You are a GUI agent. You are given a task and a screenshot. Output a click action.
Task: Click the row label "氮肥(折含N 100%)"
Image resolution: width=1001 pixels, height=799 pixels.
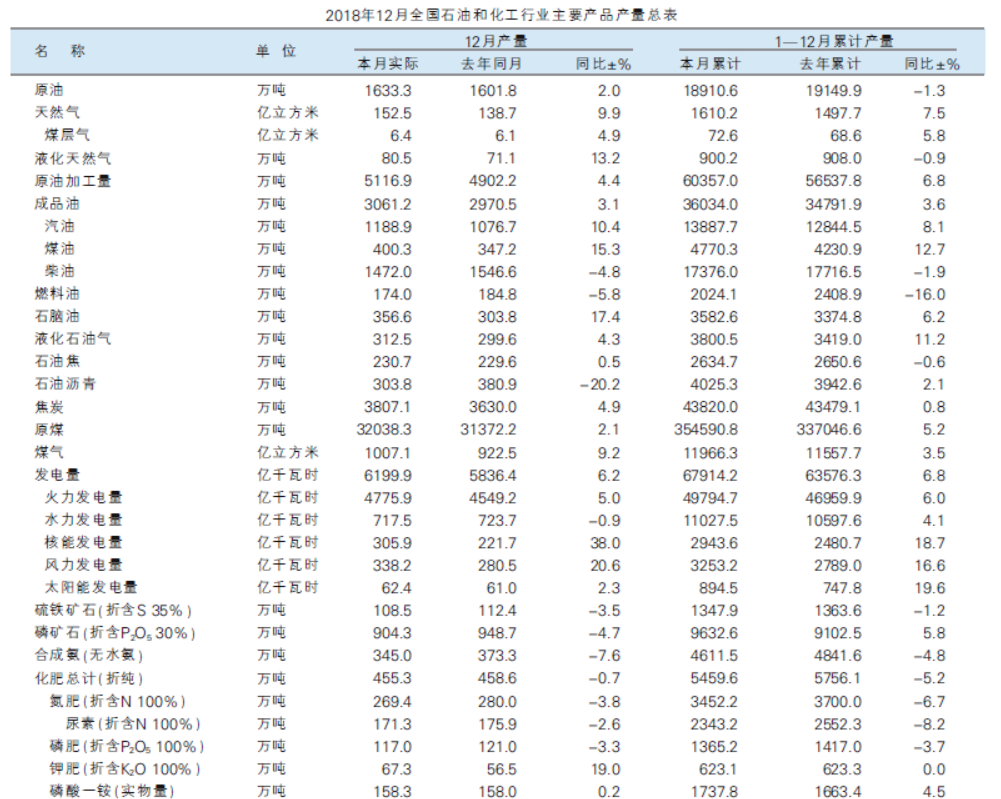click(118, 701)
